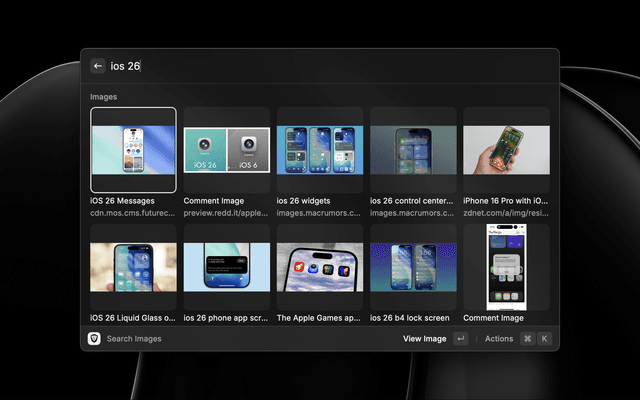Click the Search Images extension icon

(x=94, y=339)
